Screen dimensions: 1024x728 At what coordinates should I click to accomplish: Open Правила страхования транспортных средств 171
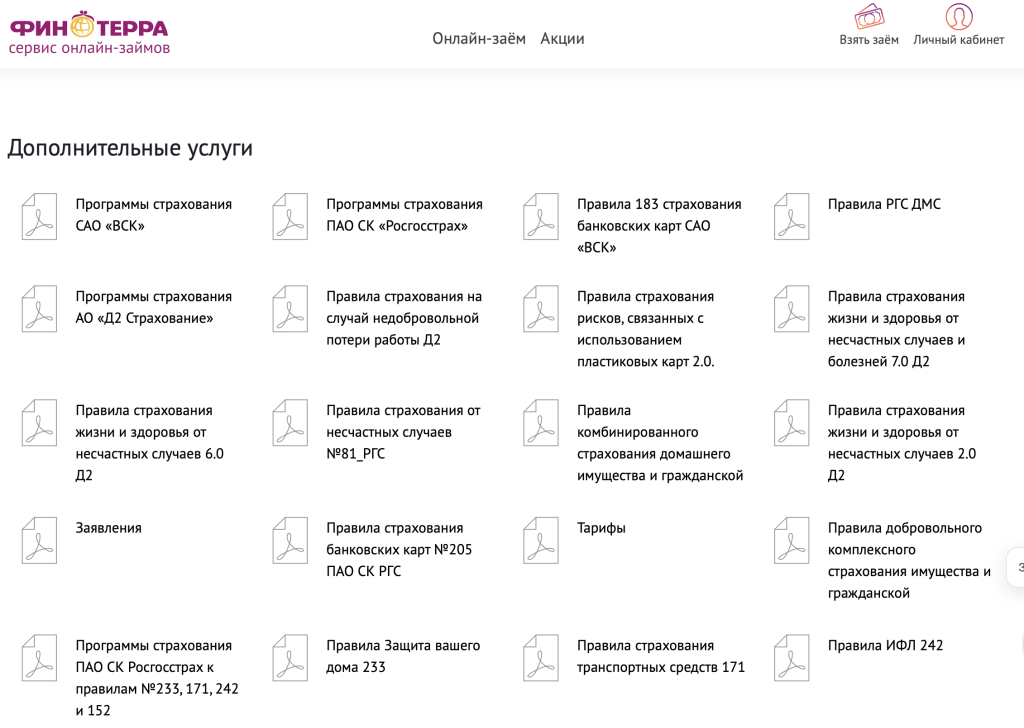660,656
